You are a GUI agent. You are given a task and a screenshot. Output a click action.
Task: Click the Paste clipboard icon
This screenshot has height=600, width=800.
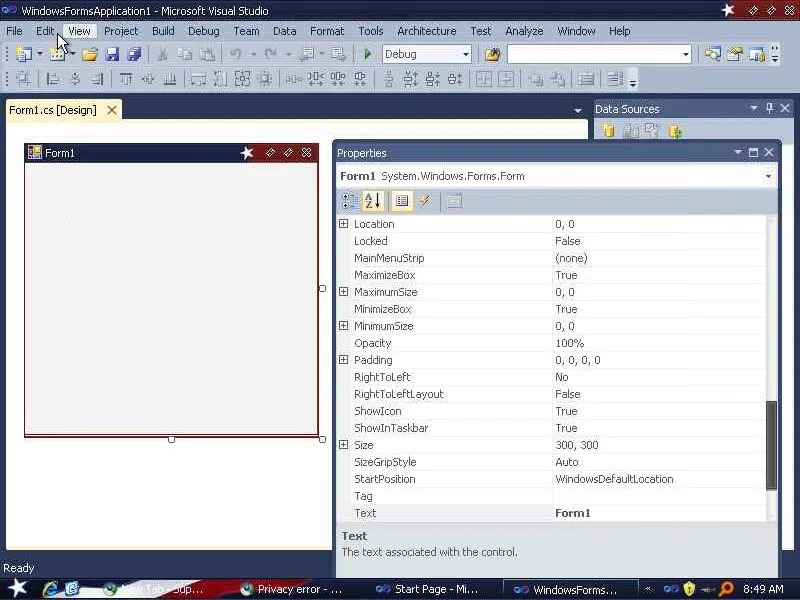pos(207,54)
